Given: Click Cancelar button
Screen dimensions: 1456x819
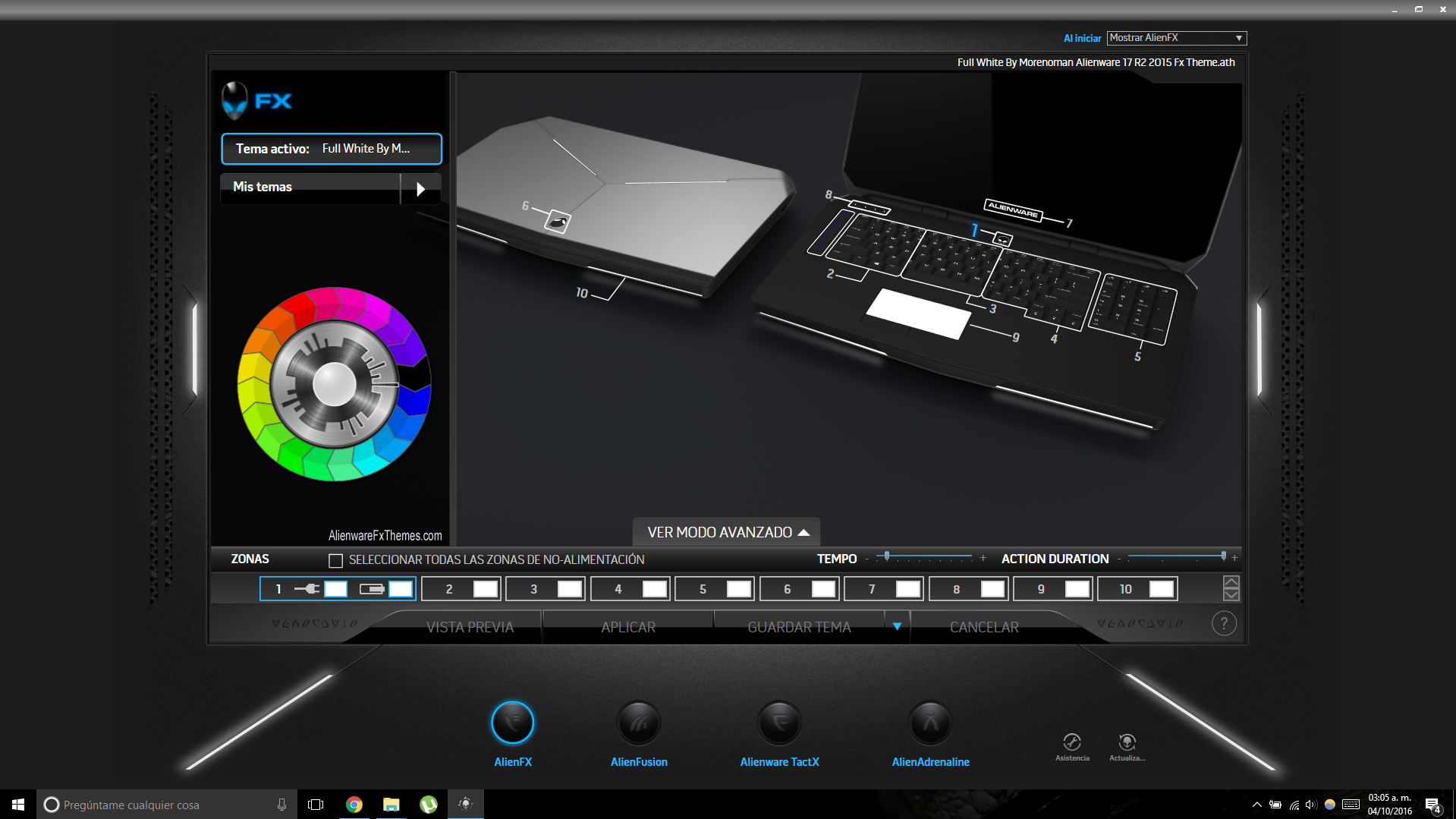Looking at the screenshot, I should (984, 627).
